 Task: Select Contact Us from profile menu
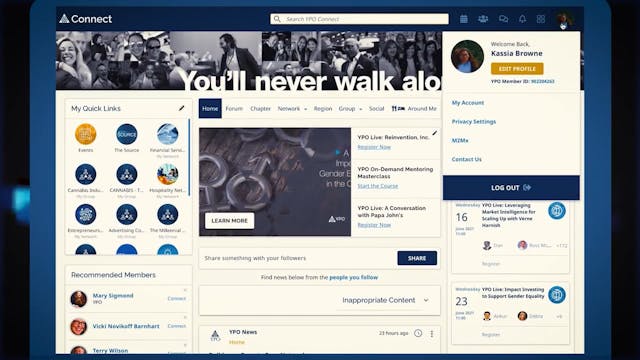467,159
